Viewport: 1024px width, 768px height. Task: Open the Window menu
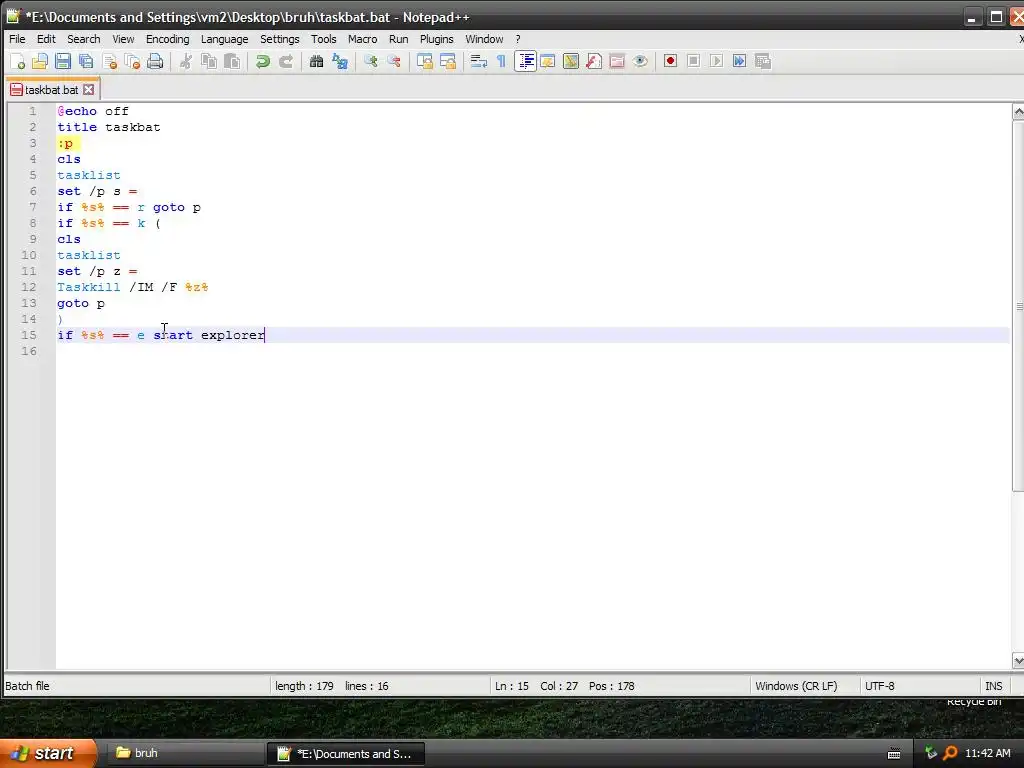click(x=484, y=39)
